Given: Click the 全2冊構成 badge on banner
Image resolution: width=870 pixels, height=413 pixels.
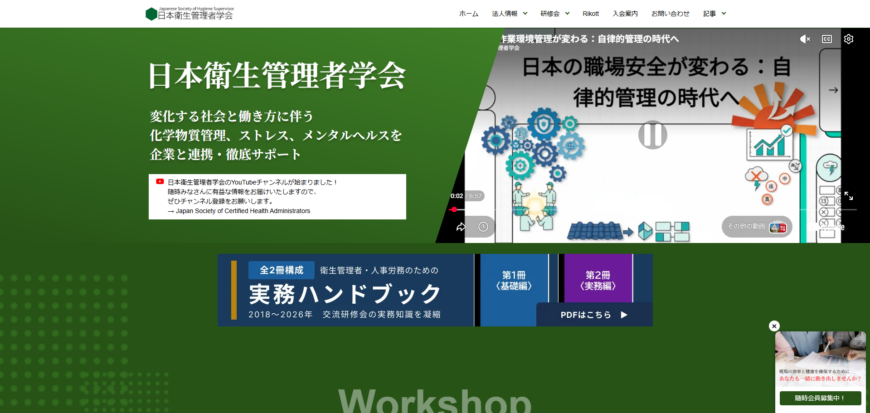Looking at the screenshot, I should pos(281,270).
